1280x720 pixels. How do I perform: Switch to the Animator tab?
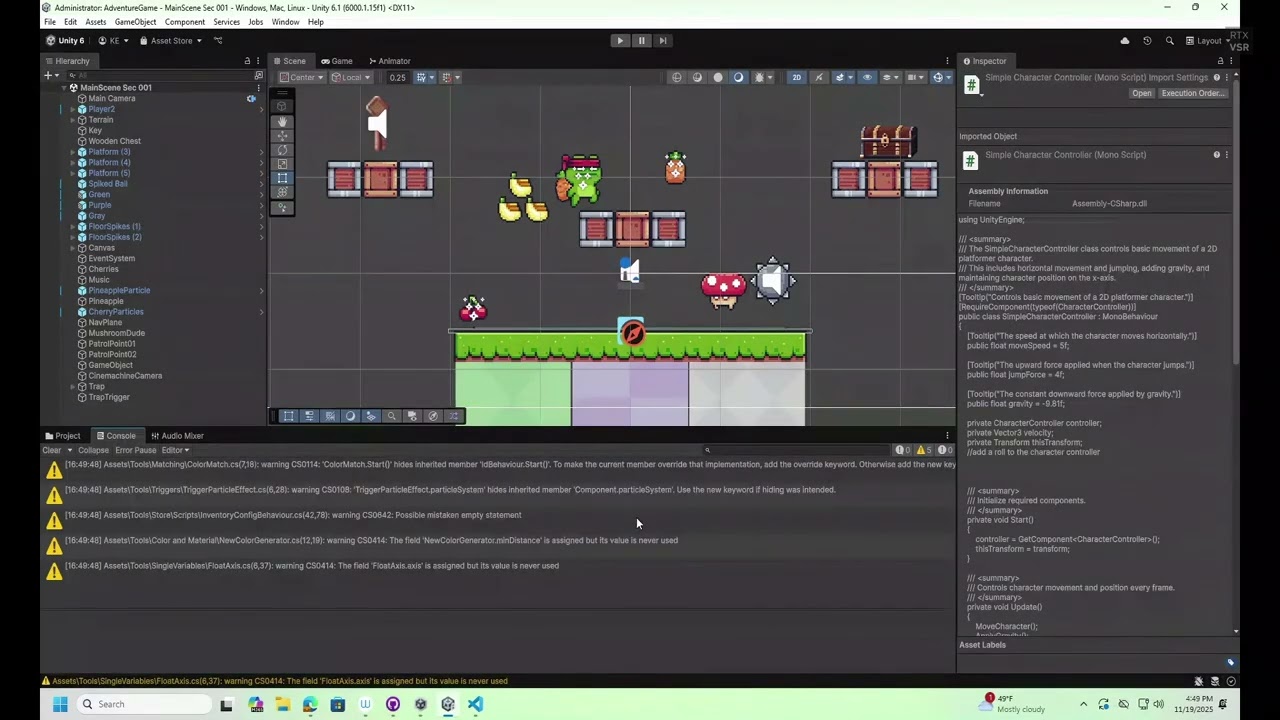389,61
